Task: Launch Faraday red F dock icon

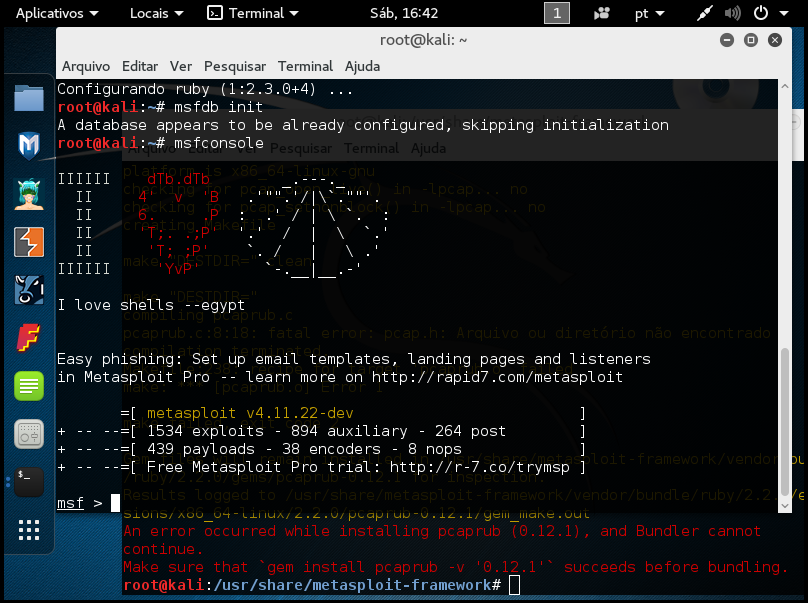Action: 29,338
